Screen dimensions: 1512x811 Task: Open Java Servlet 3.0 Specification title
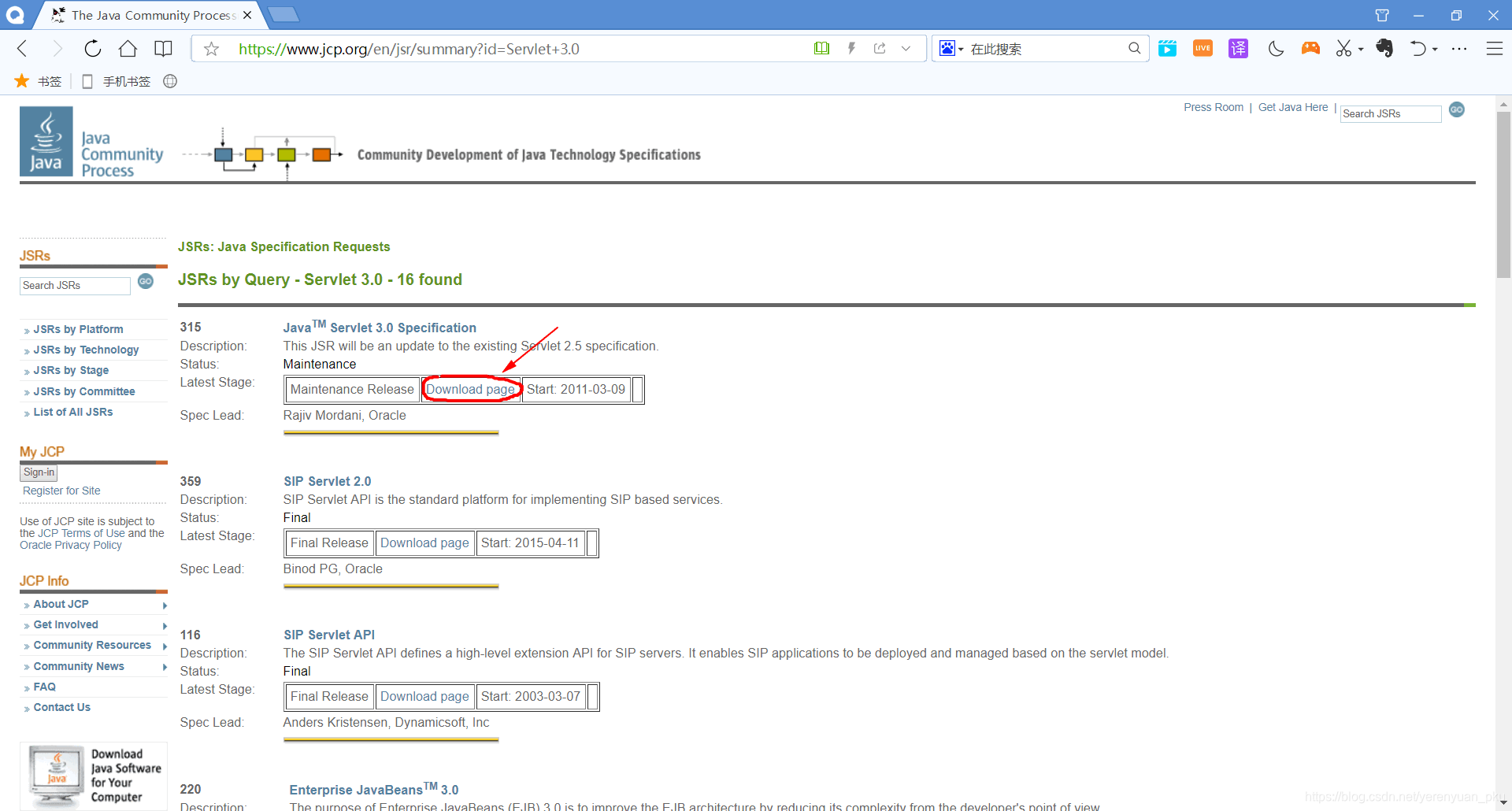tap(380, 327)
